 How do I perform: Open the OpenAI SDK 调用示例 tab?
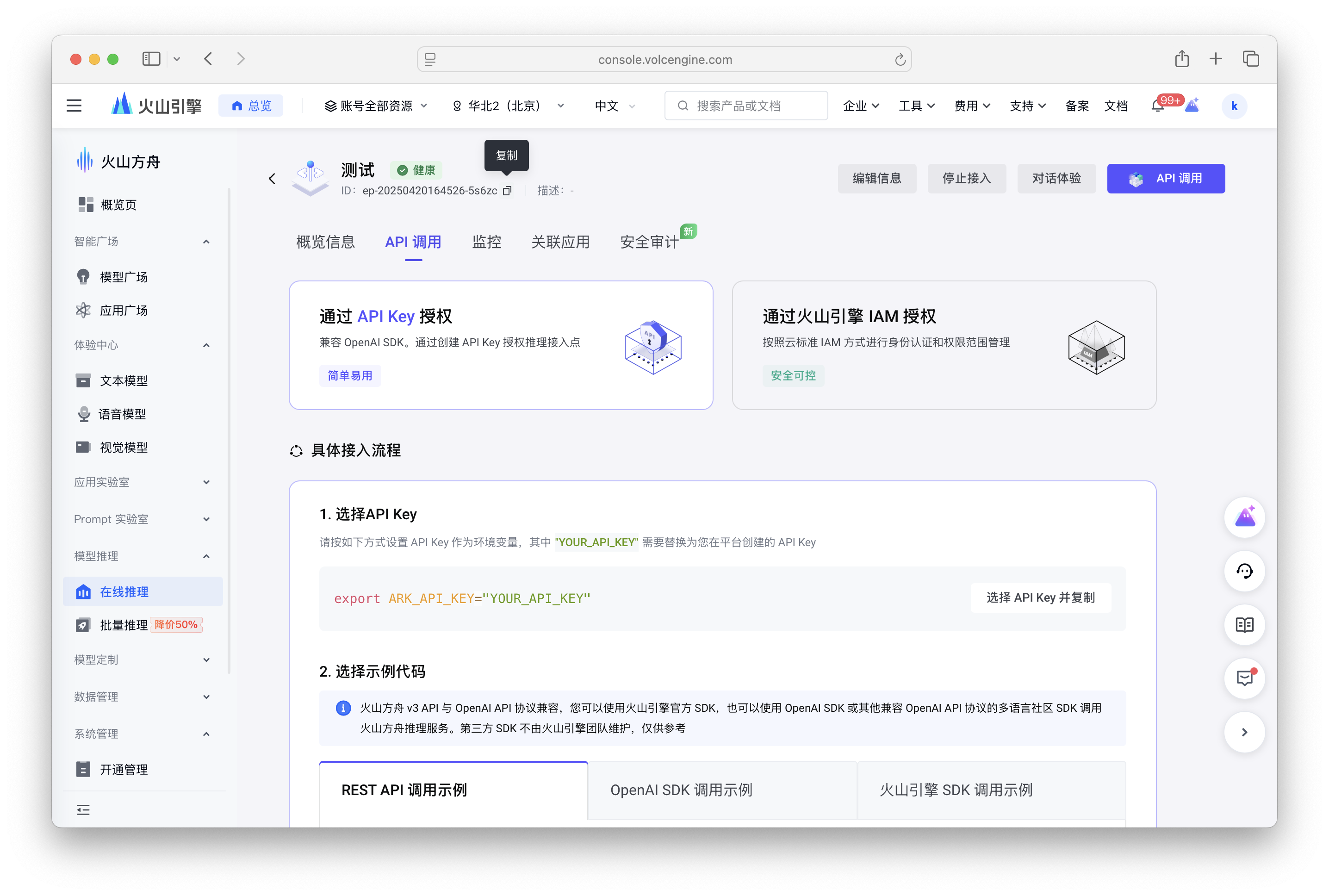click(681, 790)
